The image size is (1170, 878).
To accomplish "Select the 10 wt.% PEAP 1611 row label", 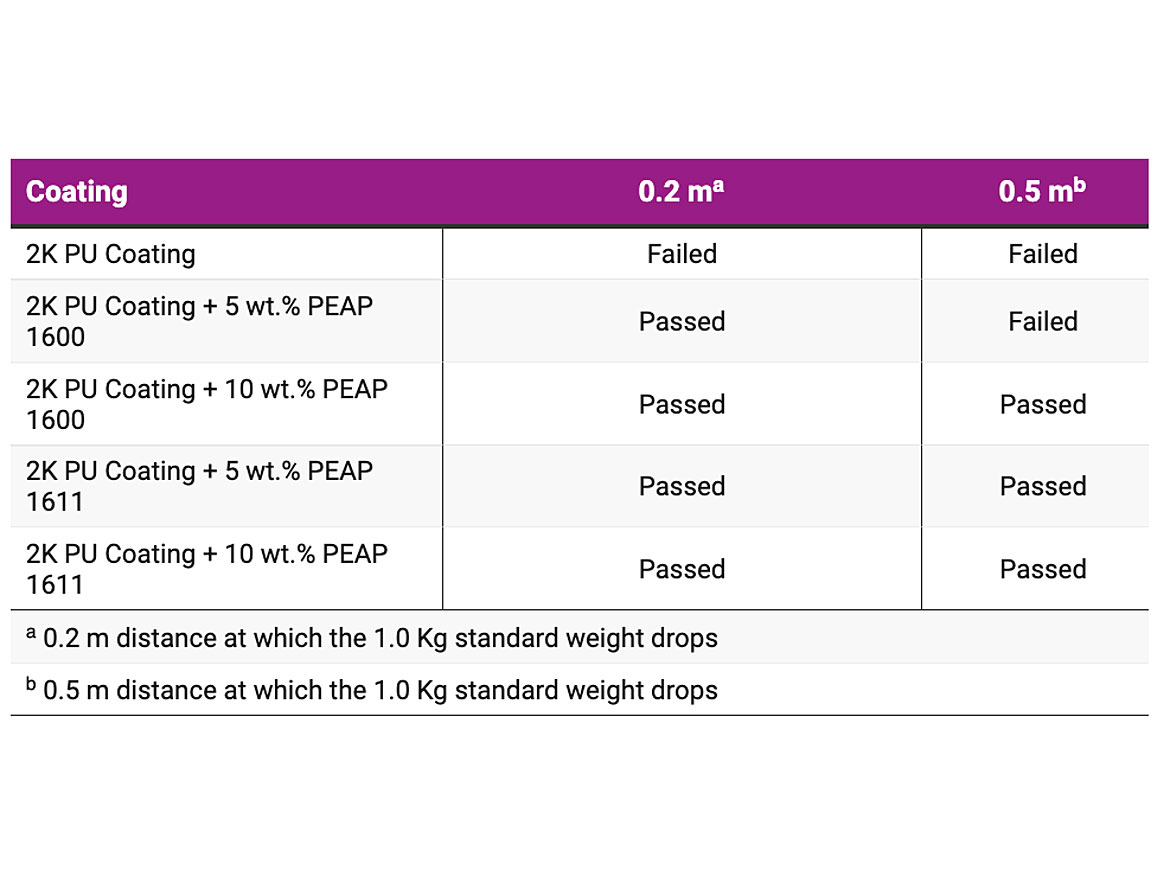I will (207, 569).
